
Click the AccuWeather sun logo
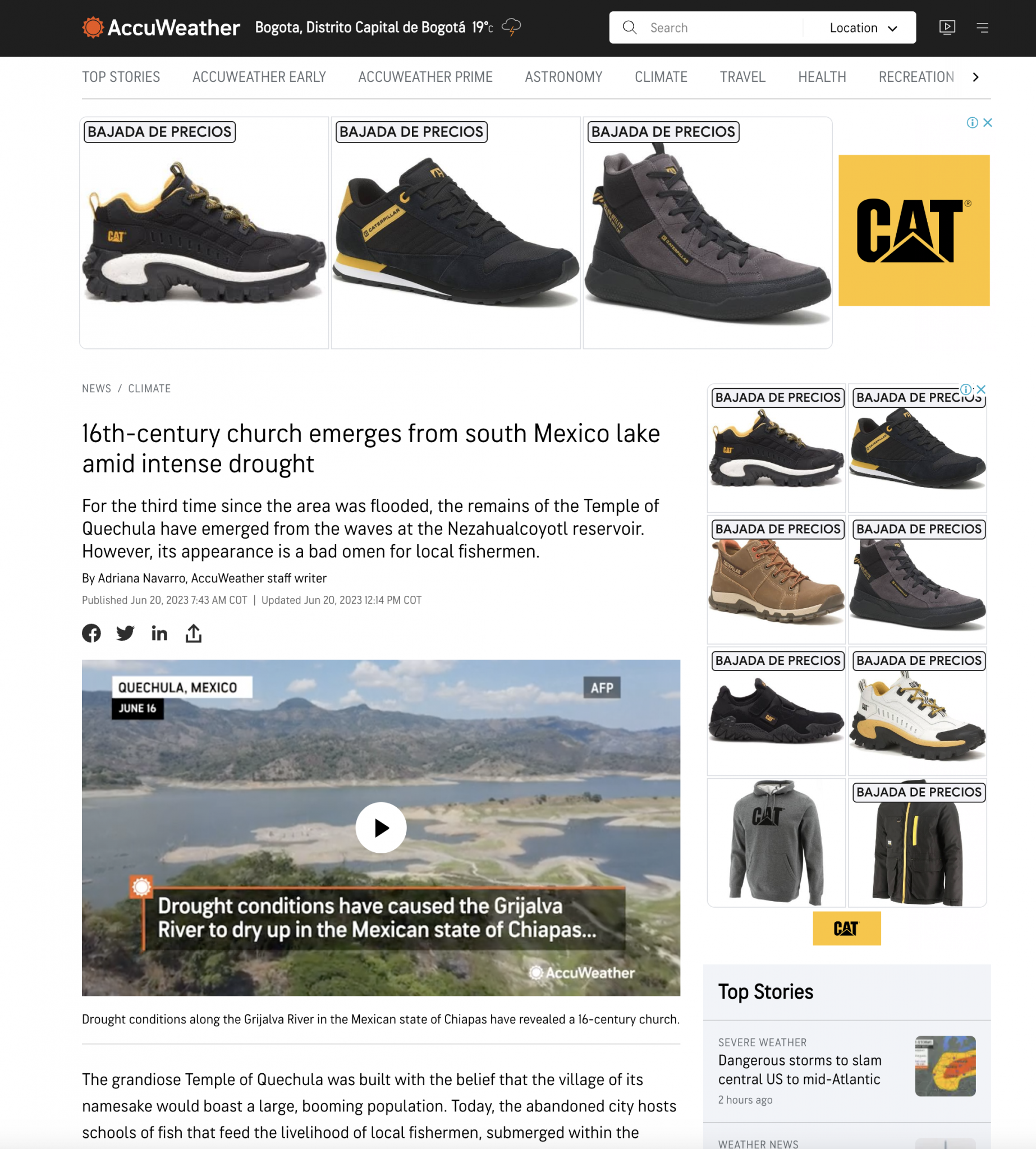pos(93,27)
